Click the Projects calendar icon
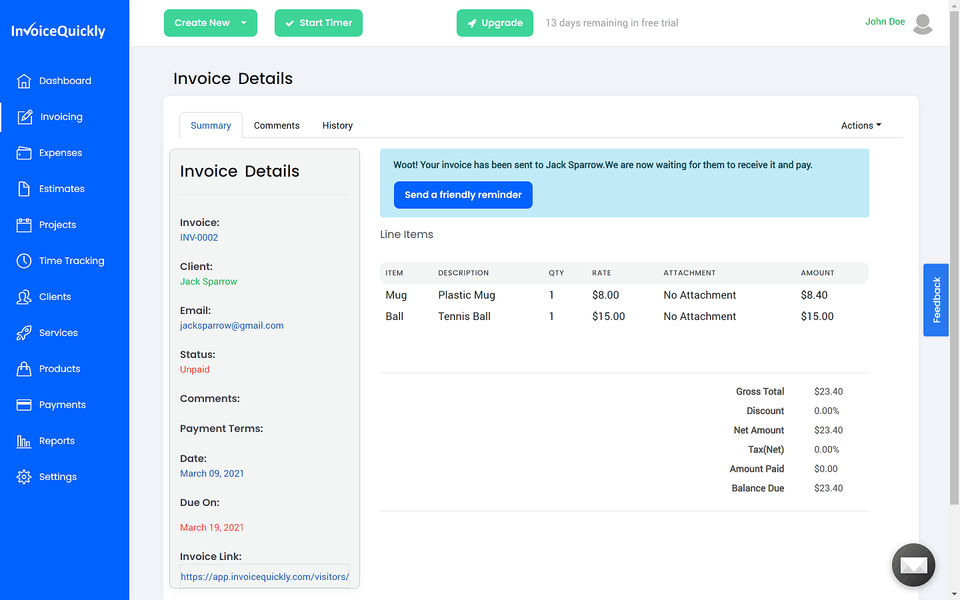The height and width of the screenshot is (600, 960). [24, 225]
